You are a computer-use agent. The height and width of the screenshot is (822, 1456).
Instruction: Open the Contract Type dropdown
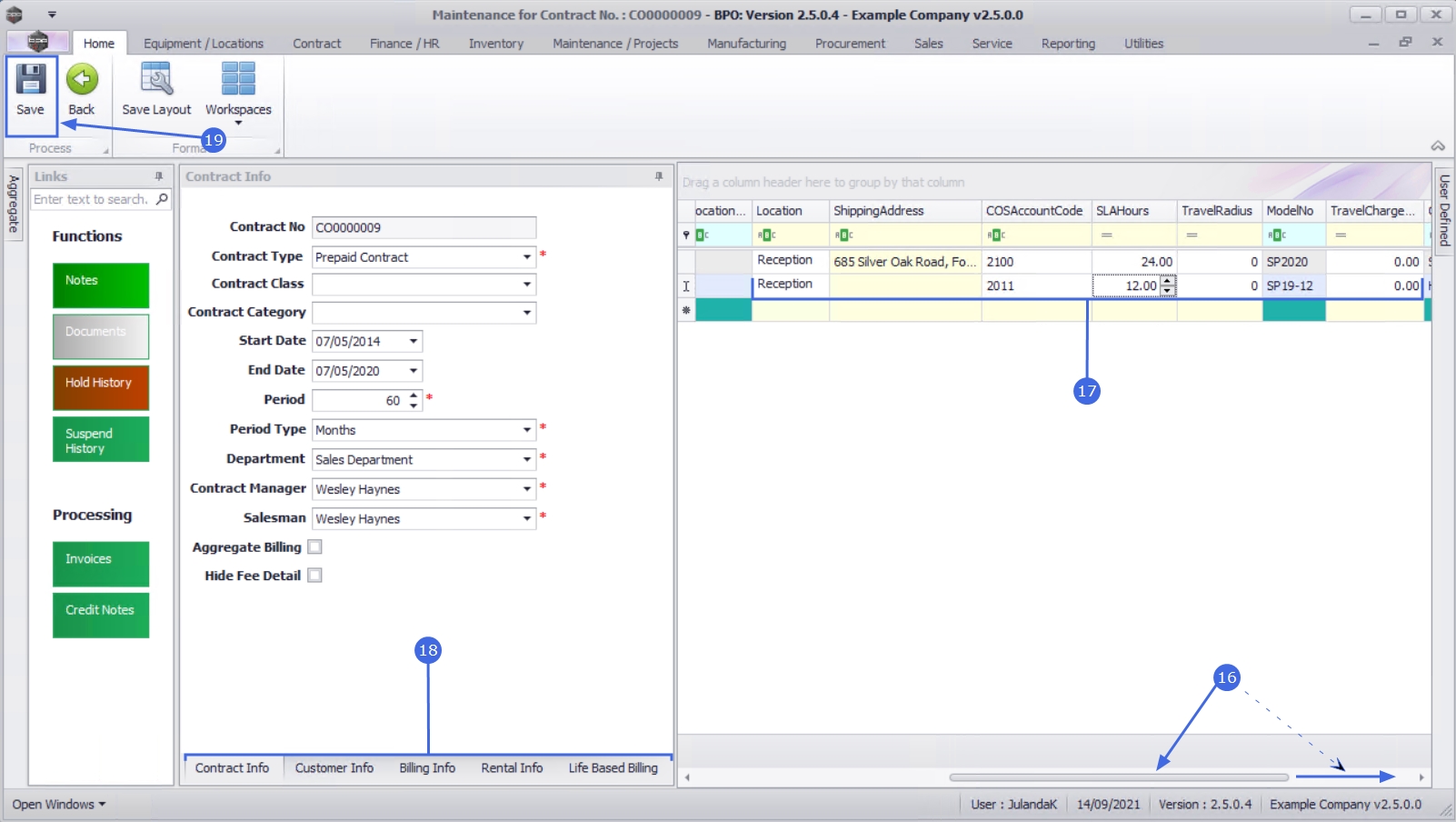[526, 257]
